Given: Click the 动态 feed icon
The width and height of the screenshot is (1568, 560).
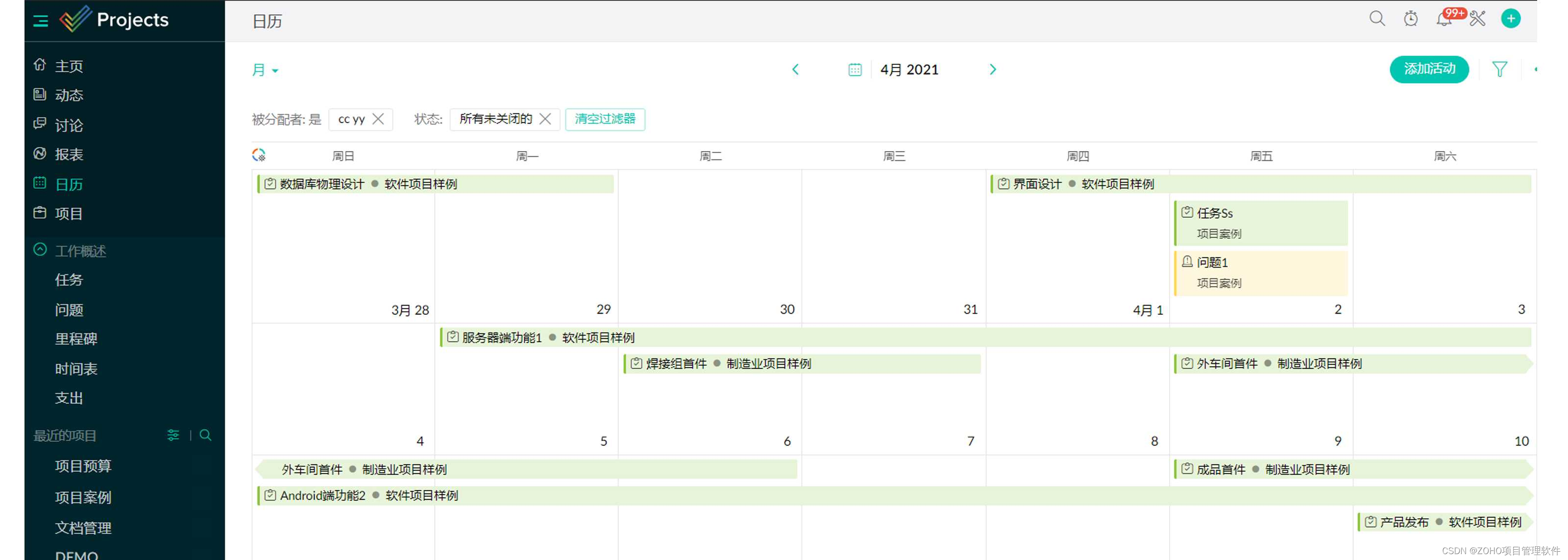Looking at the screenshot, I should pos(40,94).
